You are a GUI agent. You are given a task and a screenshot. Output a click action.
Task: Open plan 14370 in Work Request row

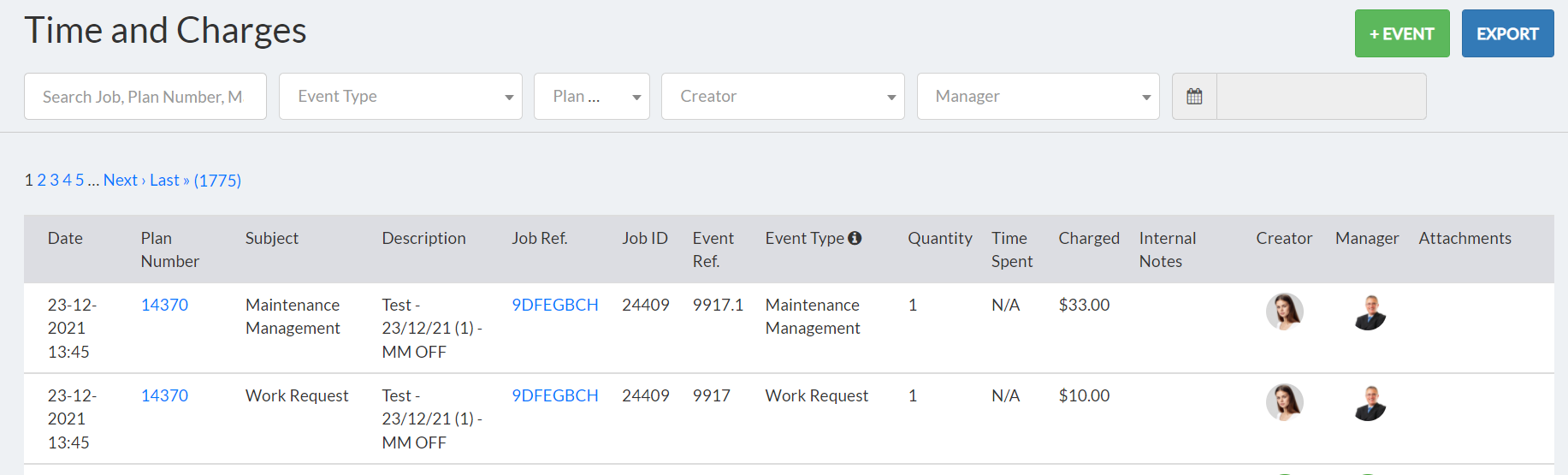164,395
